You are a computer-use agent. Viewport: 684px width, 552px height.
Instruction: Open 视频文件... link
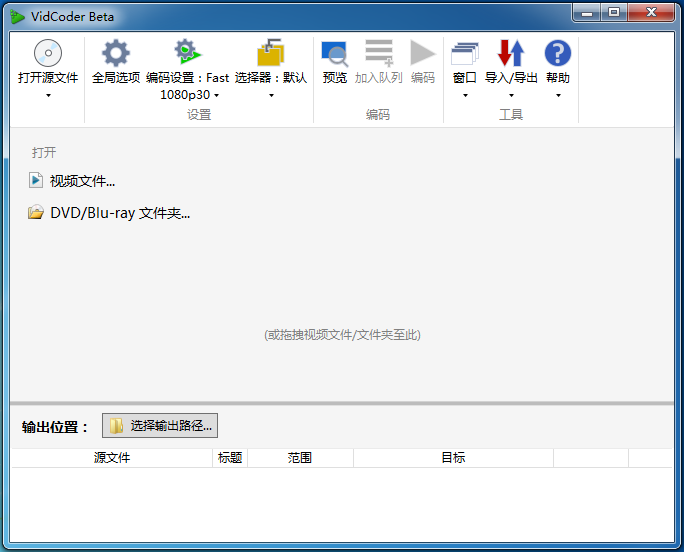pos(82,181)
